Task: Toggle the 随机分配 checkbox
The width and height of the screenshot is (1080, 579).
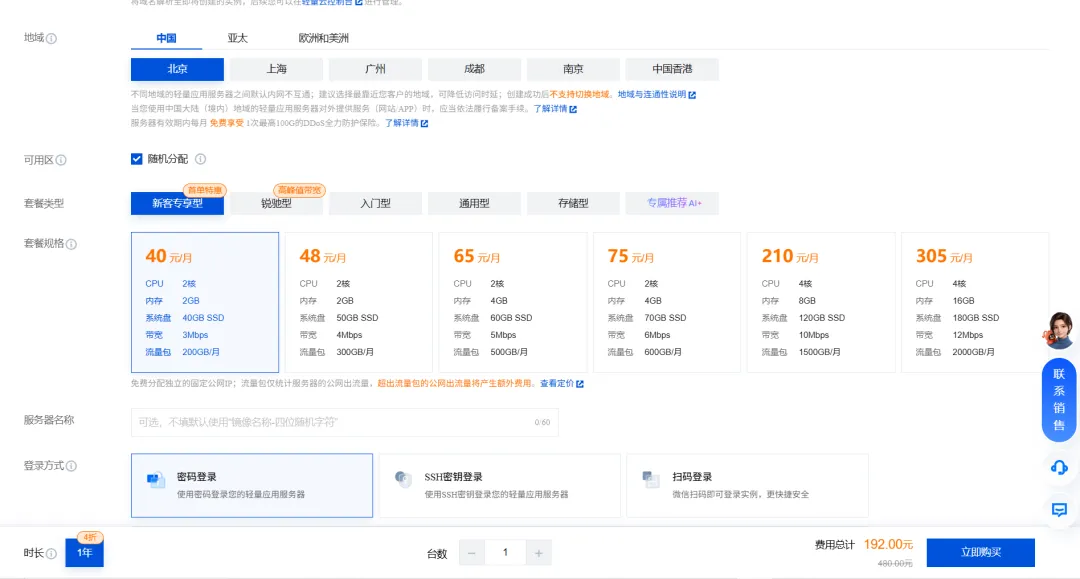Action: pos(136,159)
